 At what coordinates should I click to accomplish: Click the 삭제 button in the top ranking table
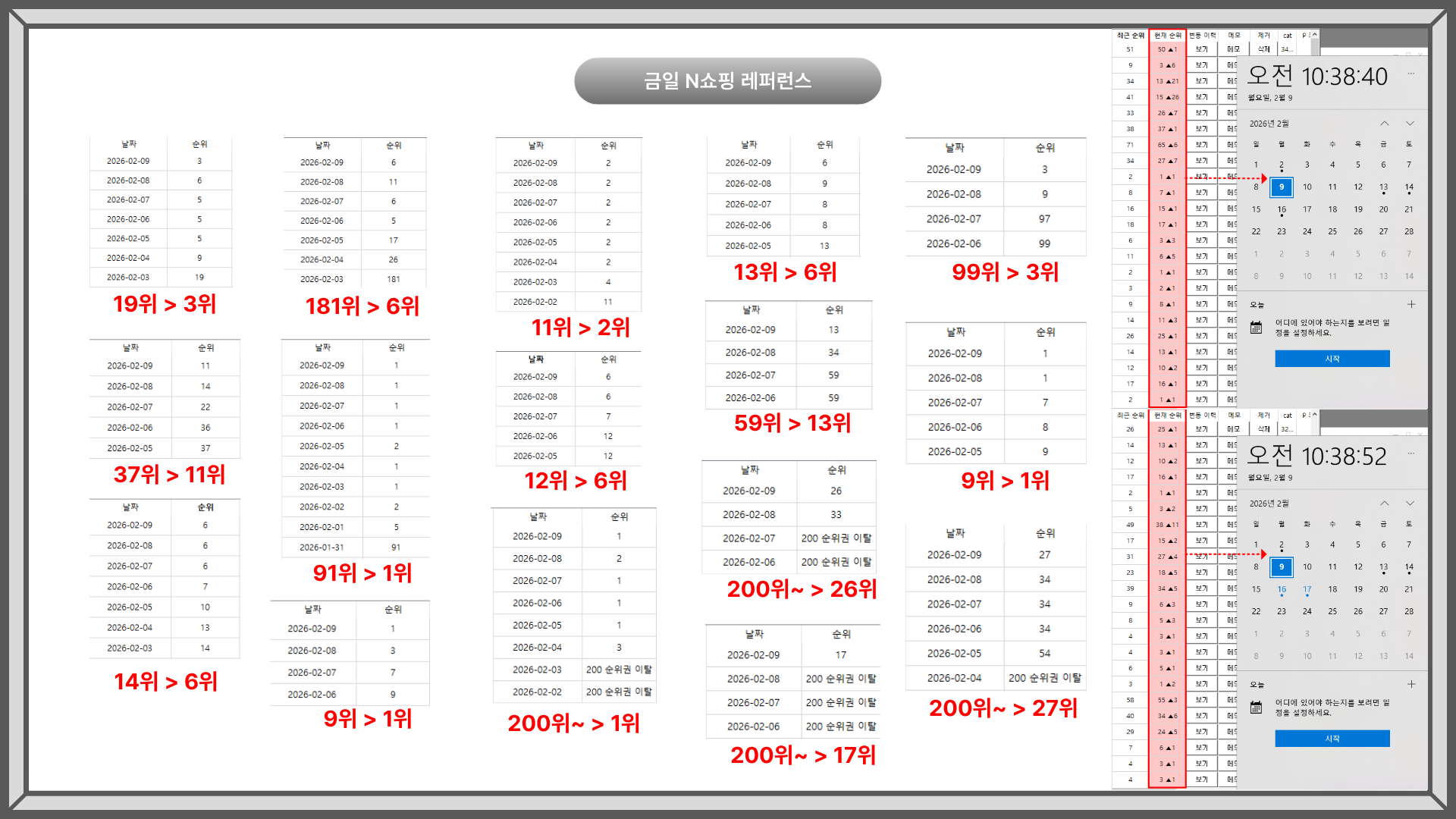click(x=1263, y=49)
